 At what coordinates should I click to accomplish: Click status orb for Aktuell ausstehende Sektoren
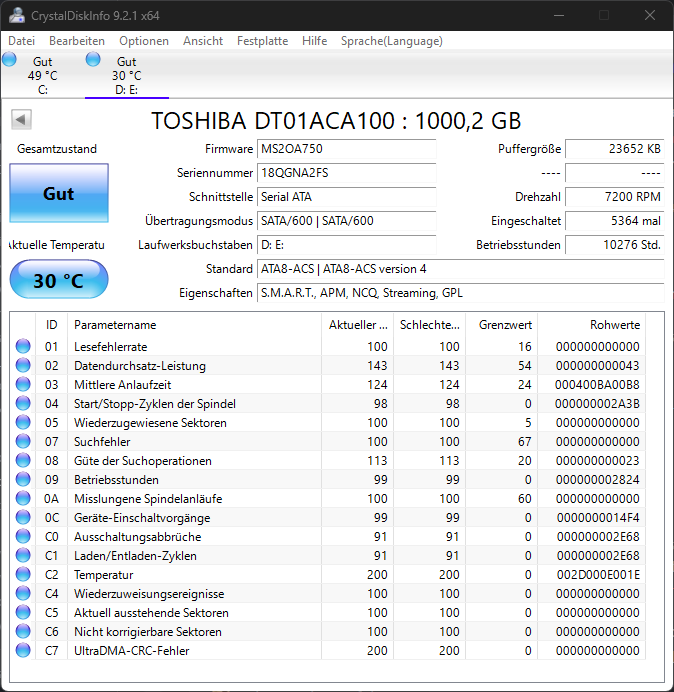point(23,612)
